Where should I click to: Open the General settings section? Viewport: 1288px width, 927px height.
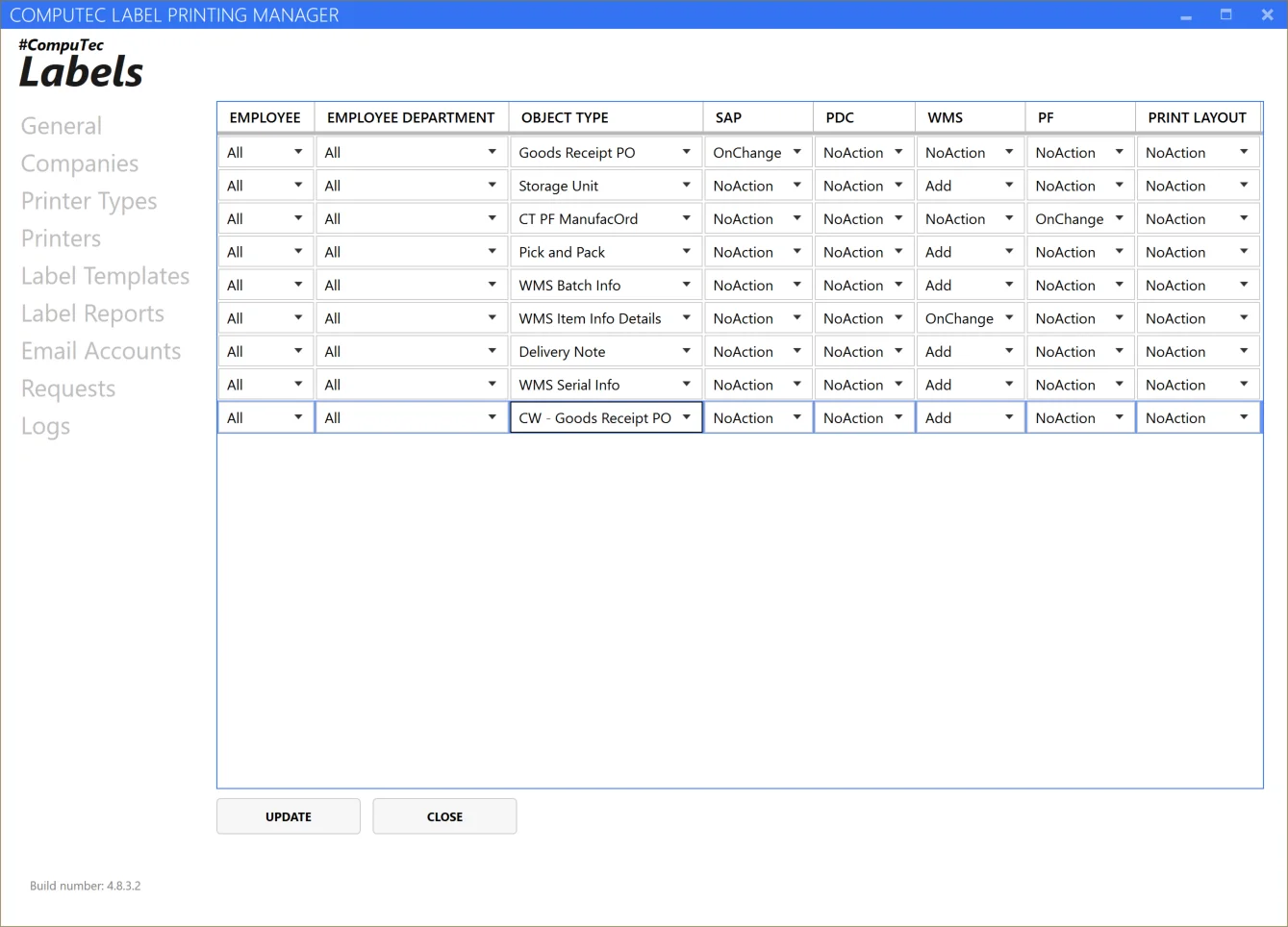pos(61,126)
